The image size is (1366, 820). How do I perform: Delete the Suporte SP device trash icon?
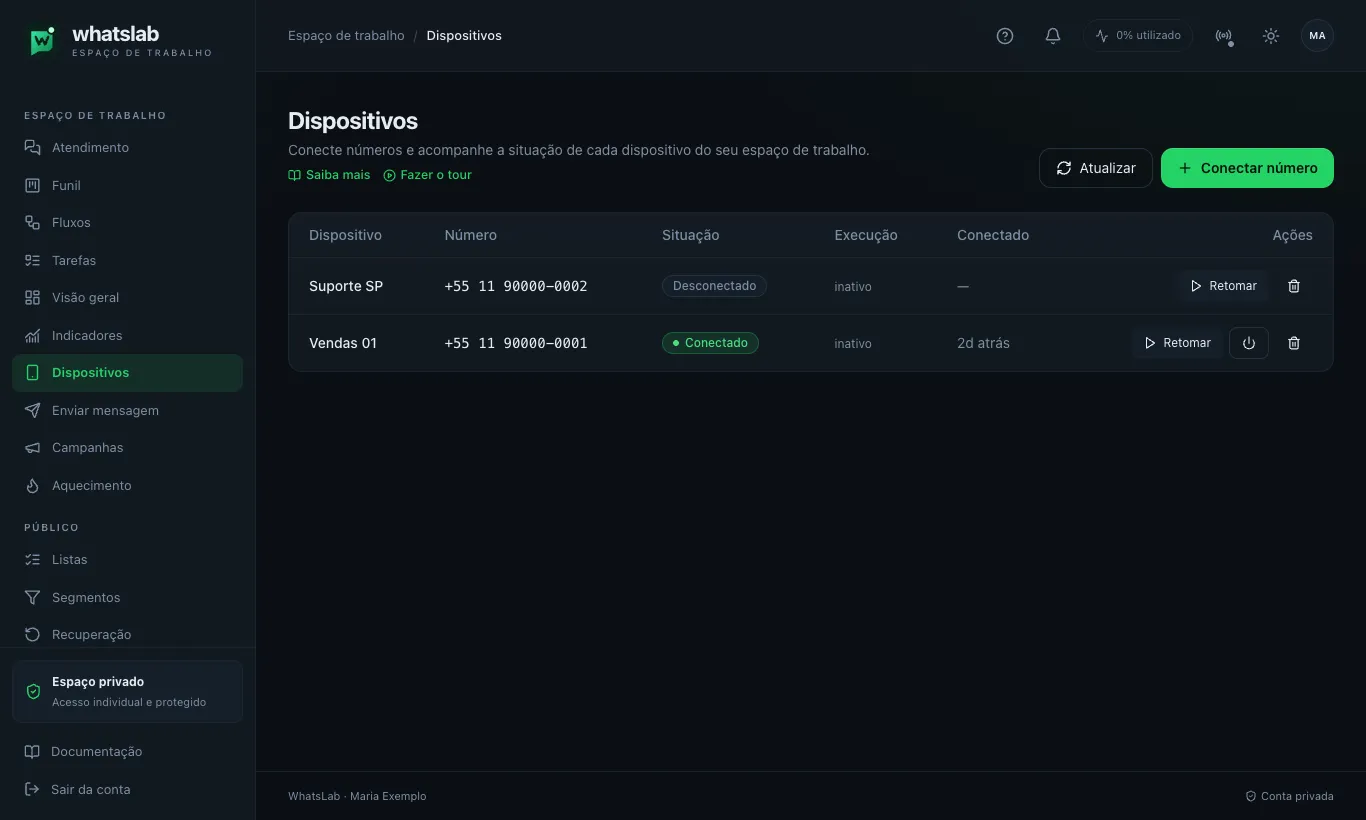point(1294,286)
